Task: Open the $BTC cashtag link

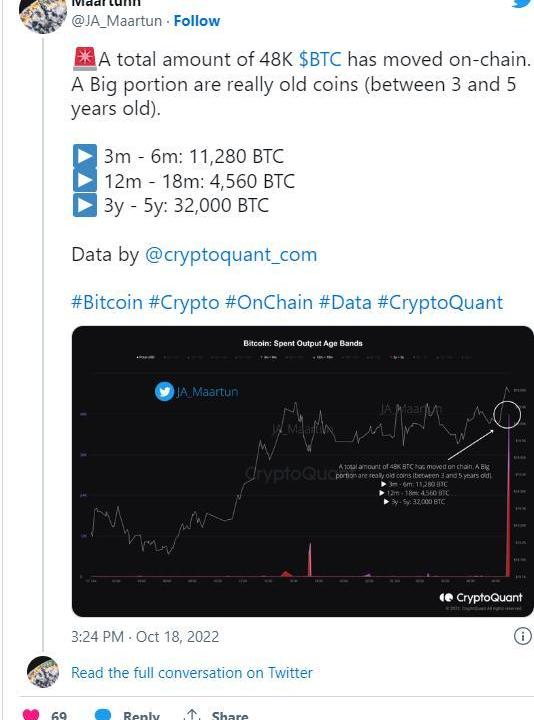Action: coord(320,60)
